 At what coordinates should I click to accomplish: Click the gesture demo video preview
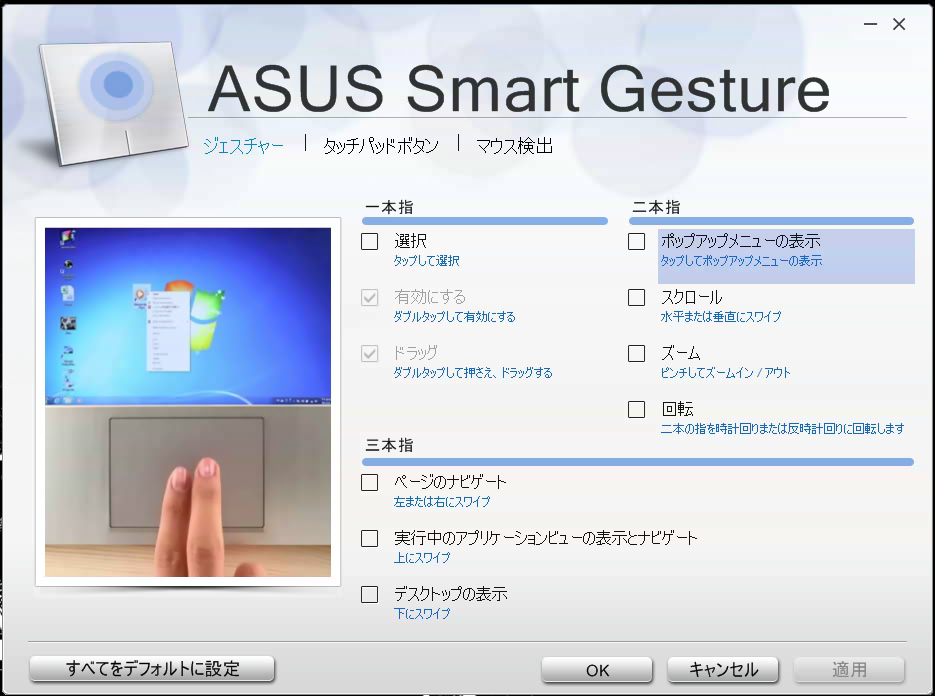point(188,402)
